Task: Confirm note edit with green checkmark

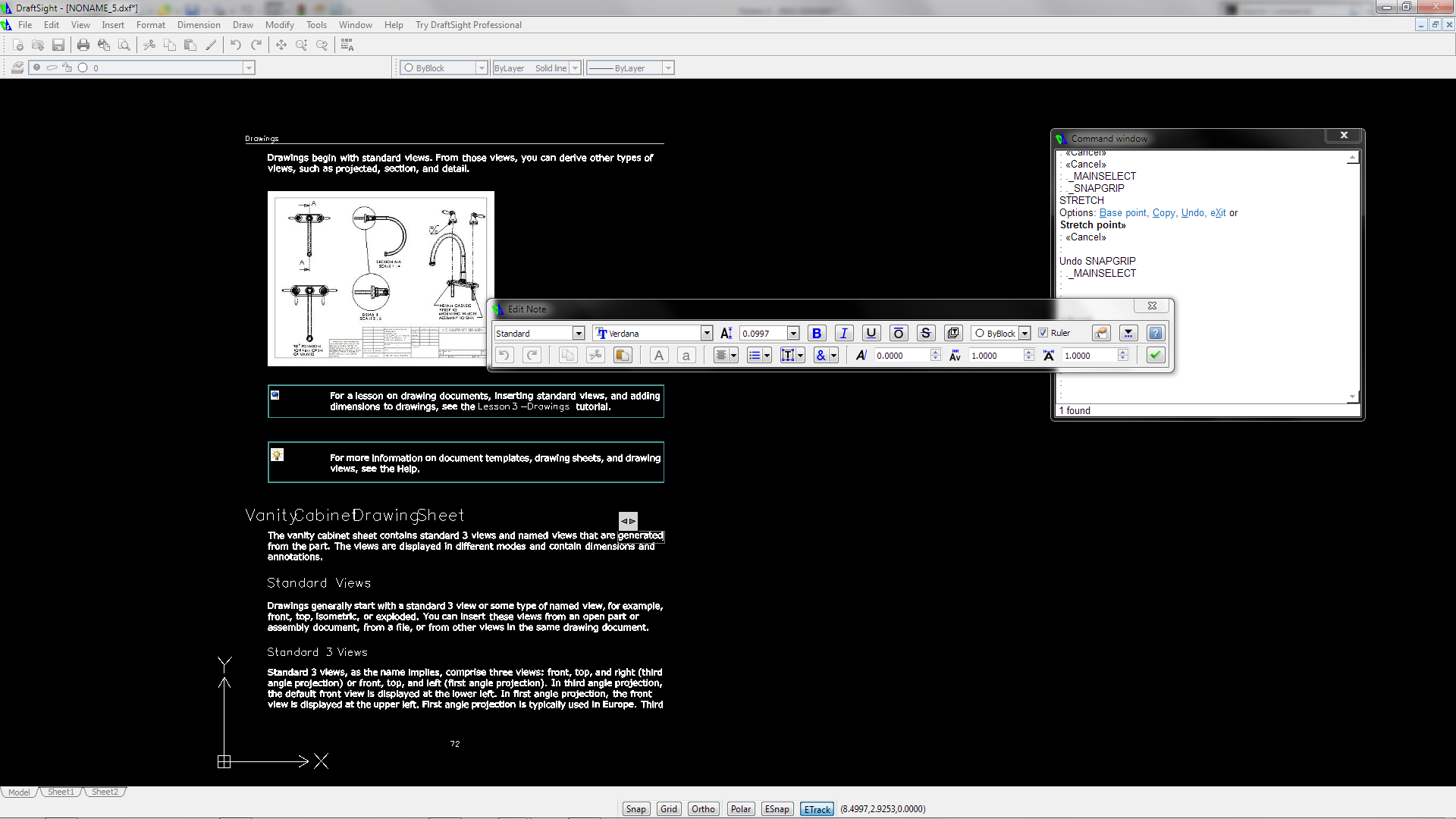Action: click(x=1155, y=355)
